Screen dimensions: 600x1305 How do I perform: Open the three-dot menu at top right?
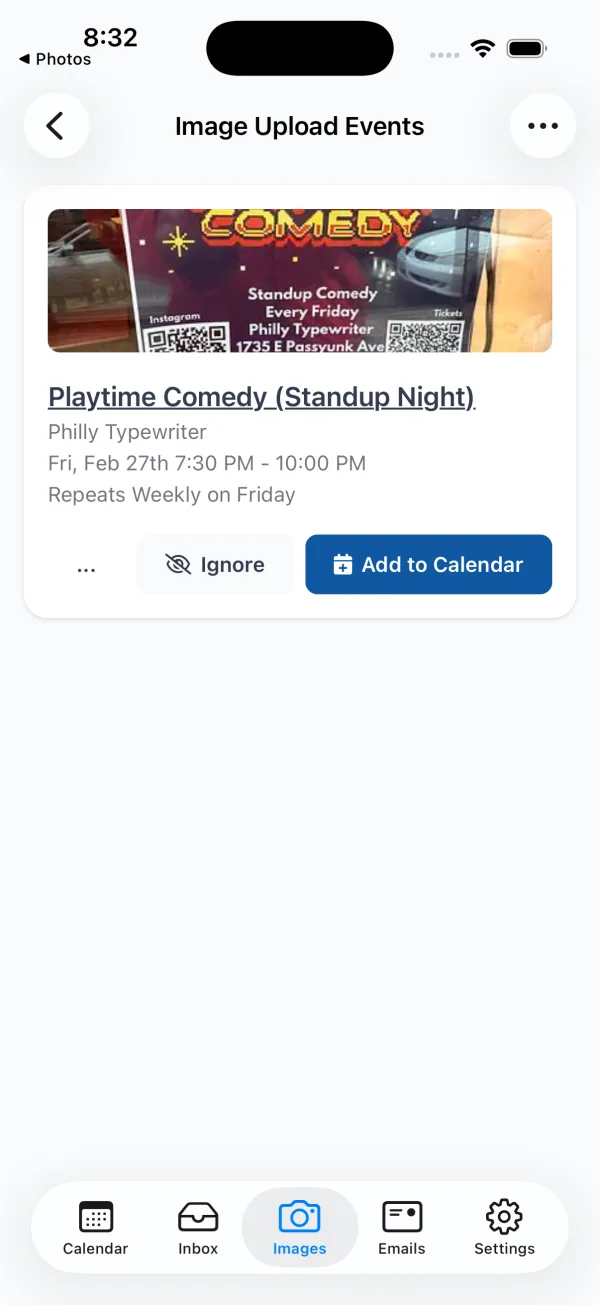[543, 125]
